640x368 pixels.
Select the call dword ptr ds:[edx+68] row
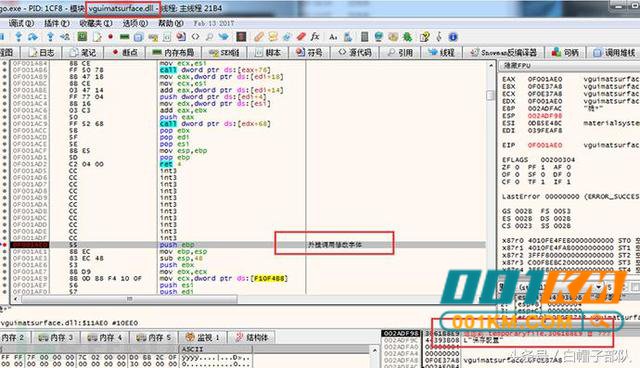pyautogui.click(x=247, y=124)
